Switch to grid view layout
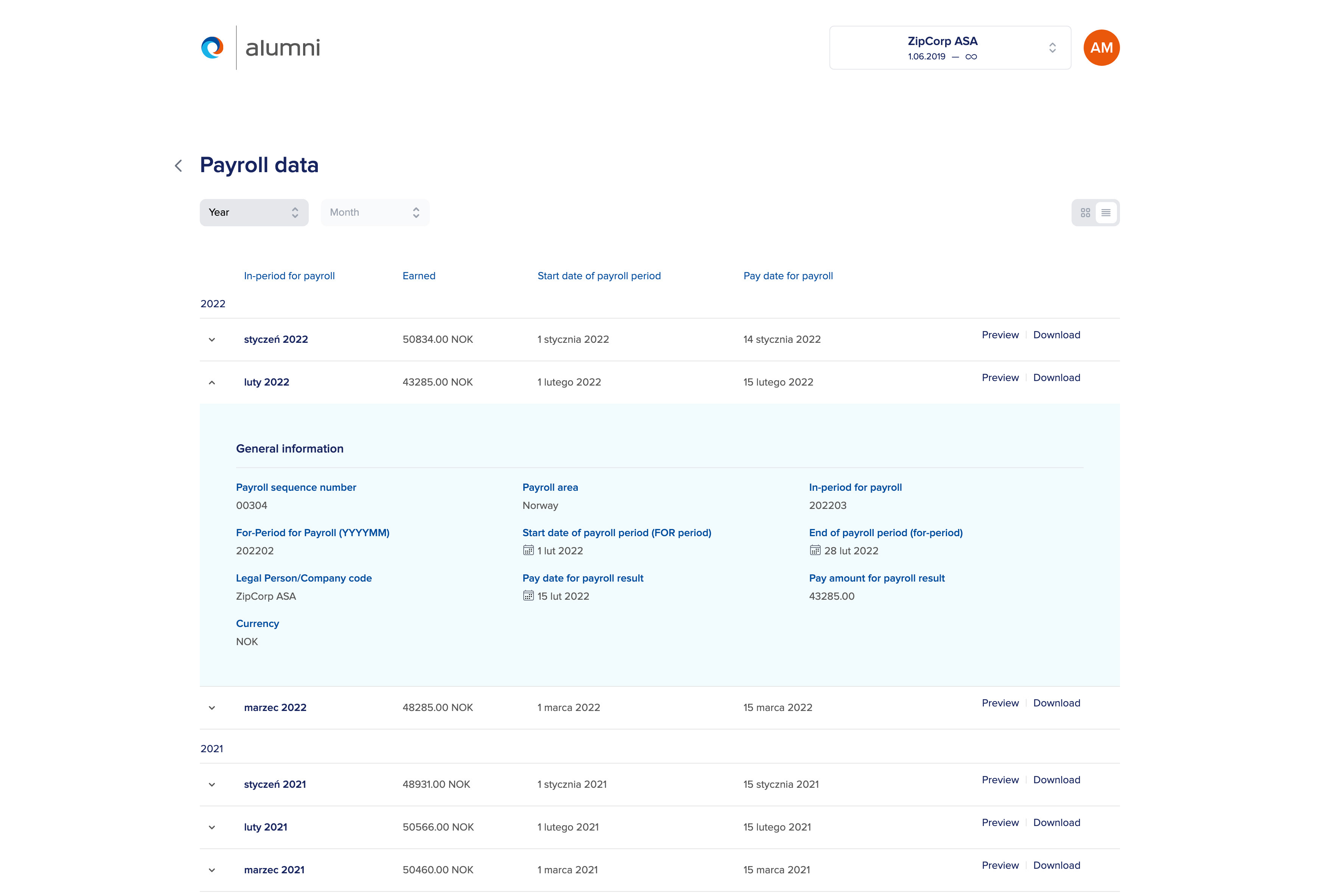This screenshot has height=896, width=1319. [1085, 213]
